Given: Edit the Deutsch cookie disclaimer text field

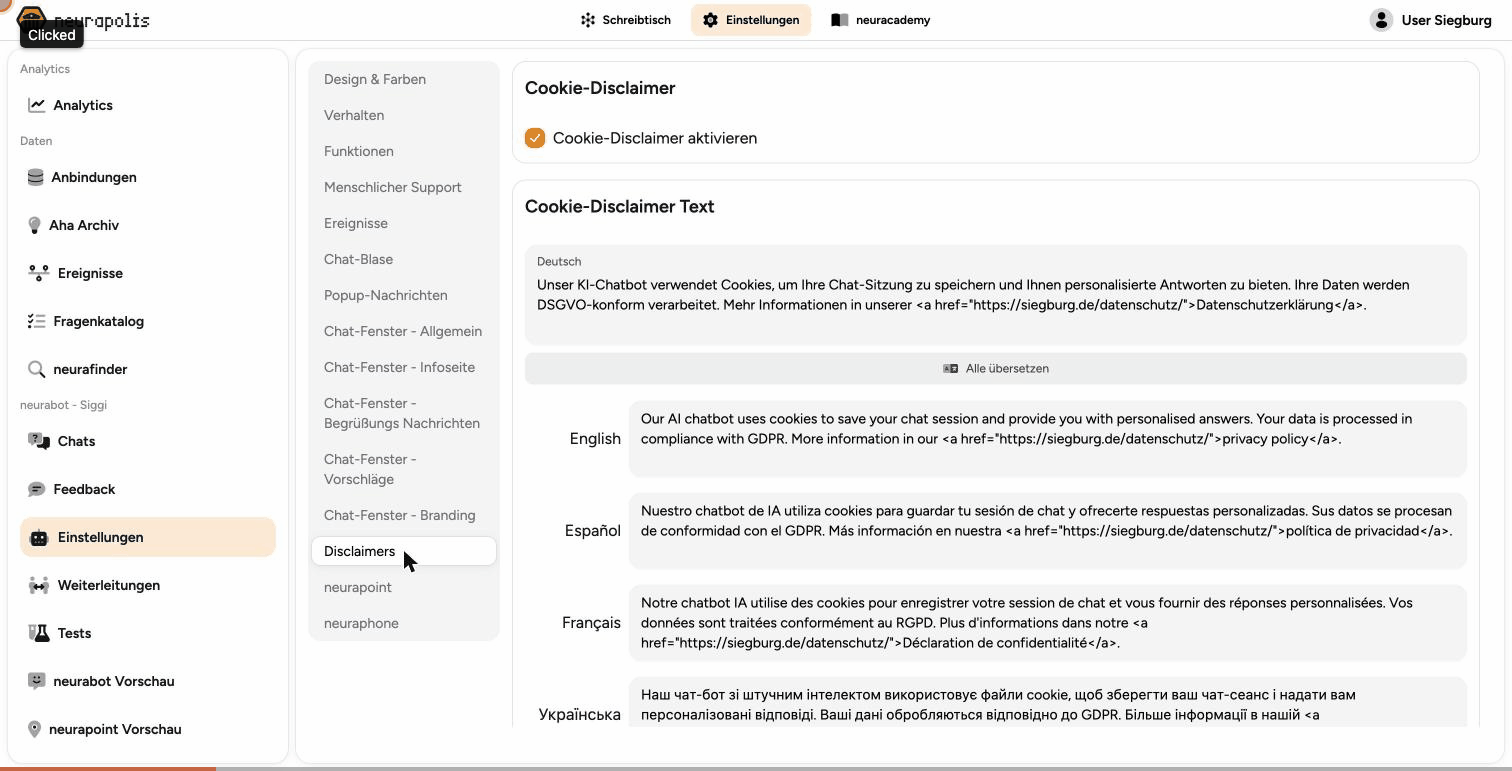Looking at the screenshot, I should (996, 295).
